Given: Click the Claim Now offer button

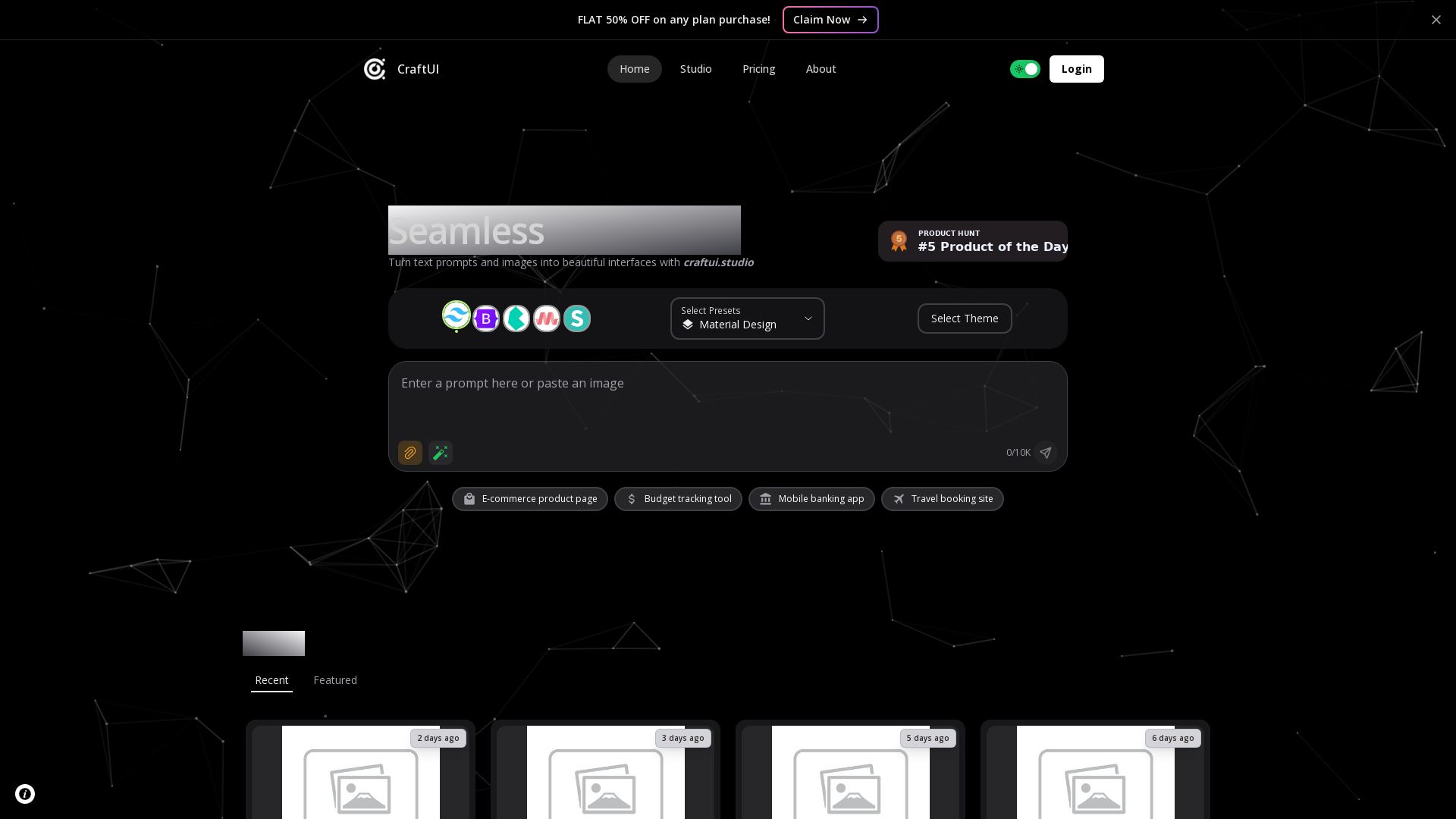Looking at the screenshot, I should point(830,20).
